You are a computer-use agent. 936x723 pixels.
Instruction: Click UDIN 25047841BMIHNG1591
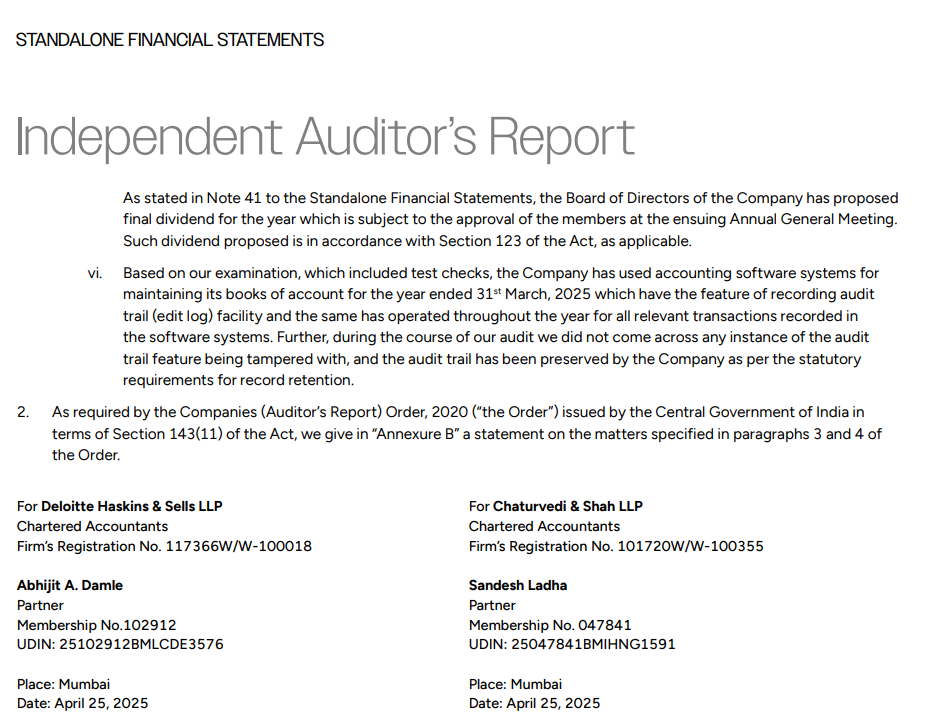[x=592, y=644]
